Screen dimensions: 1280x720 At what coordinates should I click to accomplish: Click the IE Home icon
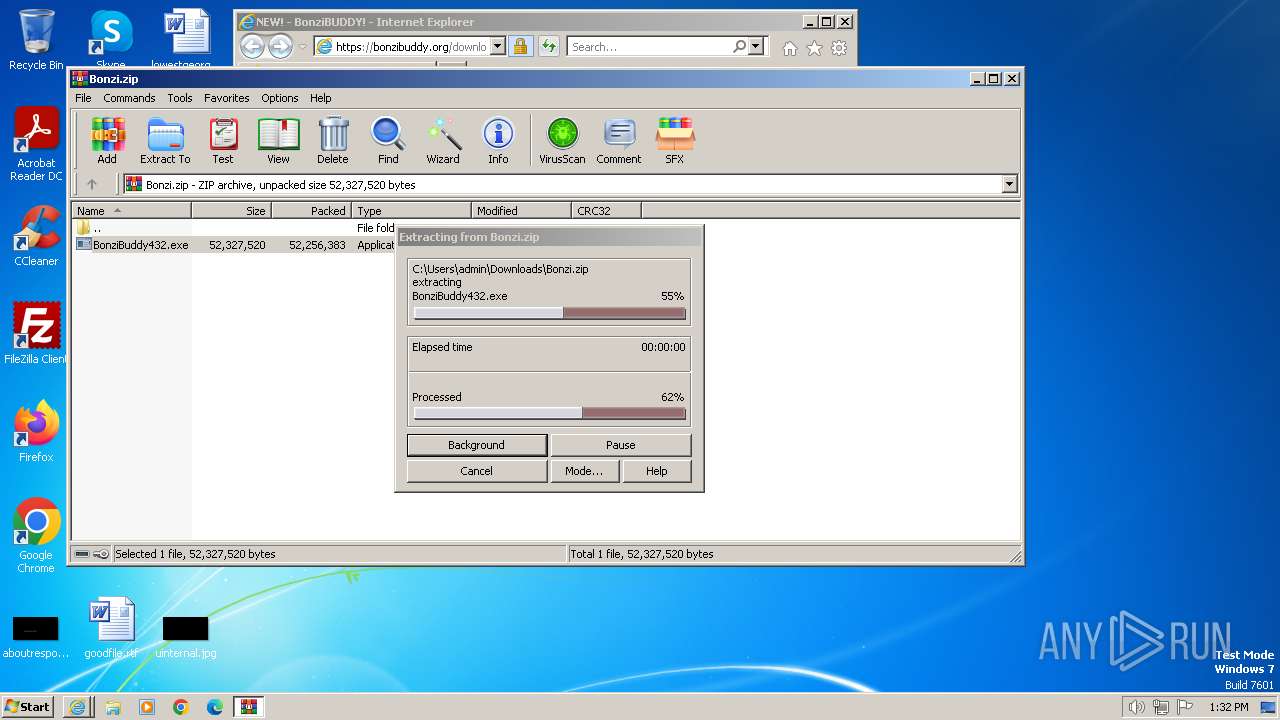coord(790,48)
